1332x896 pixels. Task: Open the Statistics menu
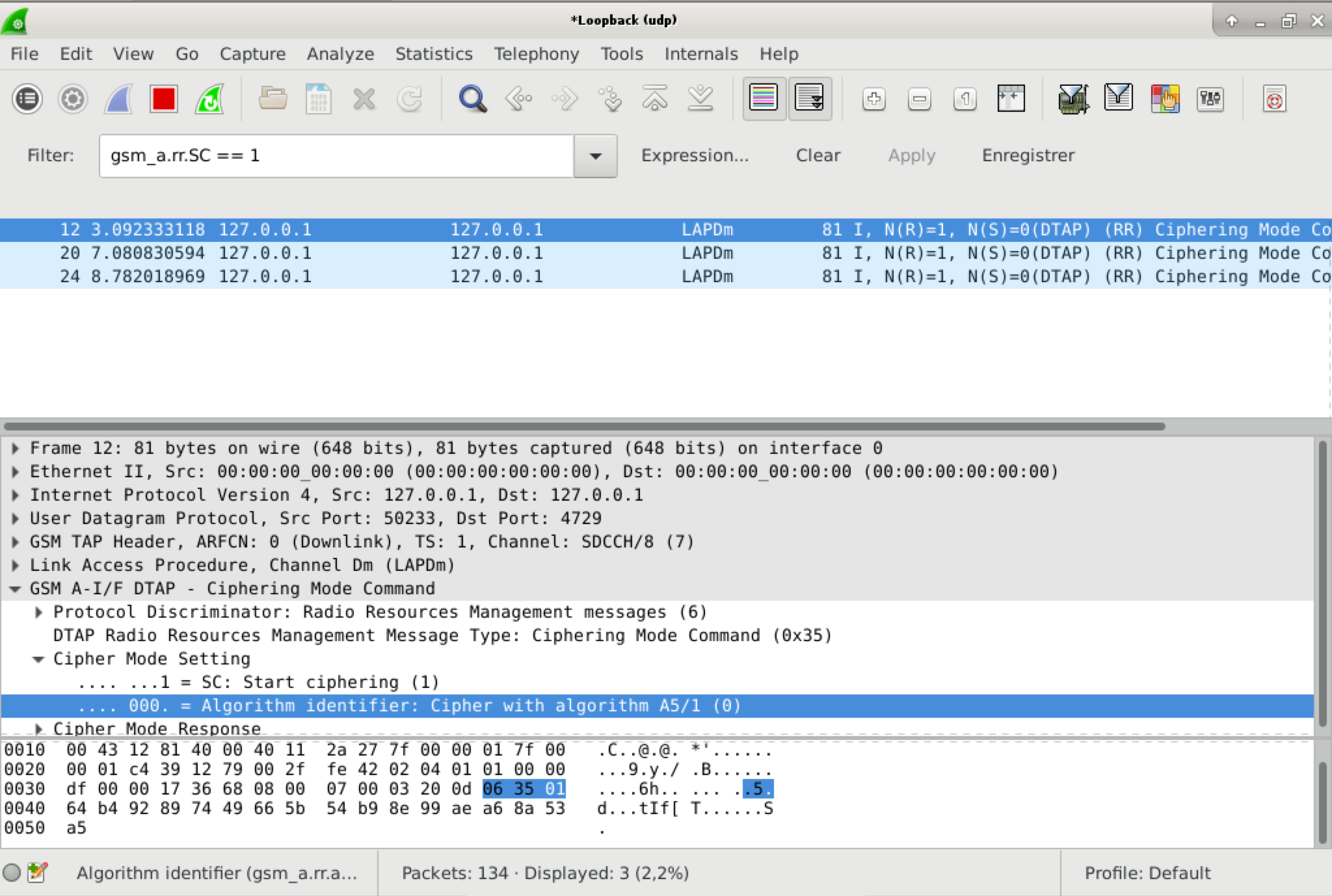(x=434, y=54)
